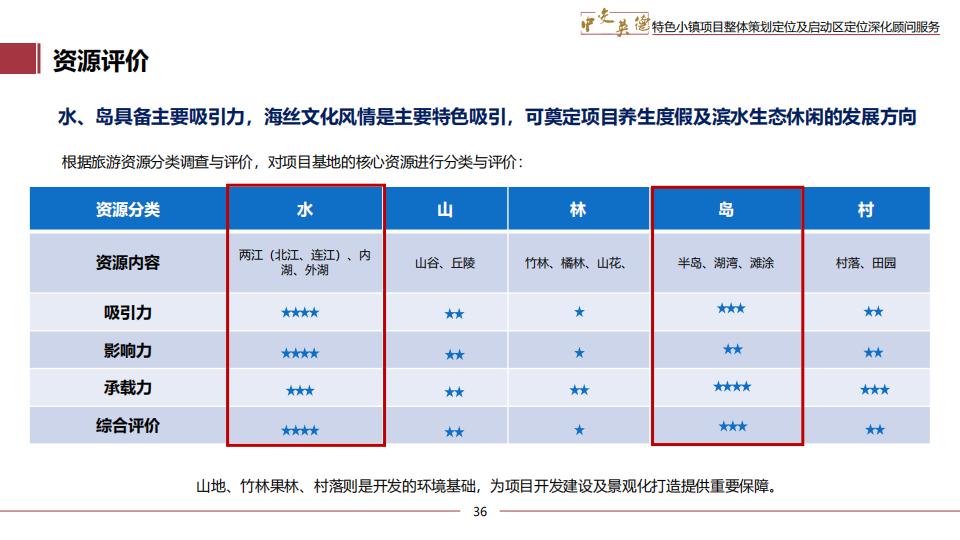Screen dimensions: 960x540
Task: Click 林 column 综合评价 single star
Action: point(579,430)
